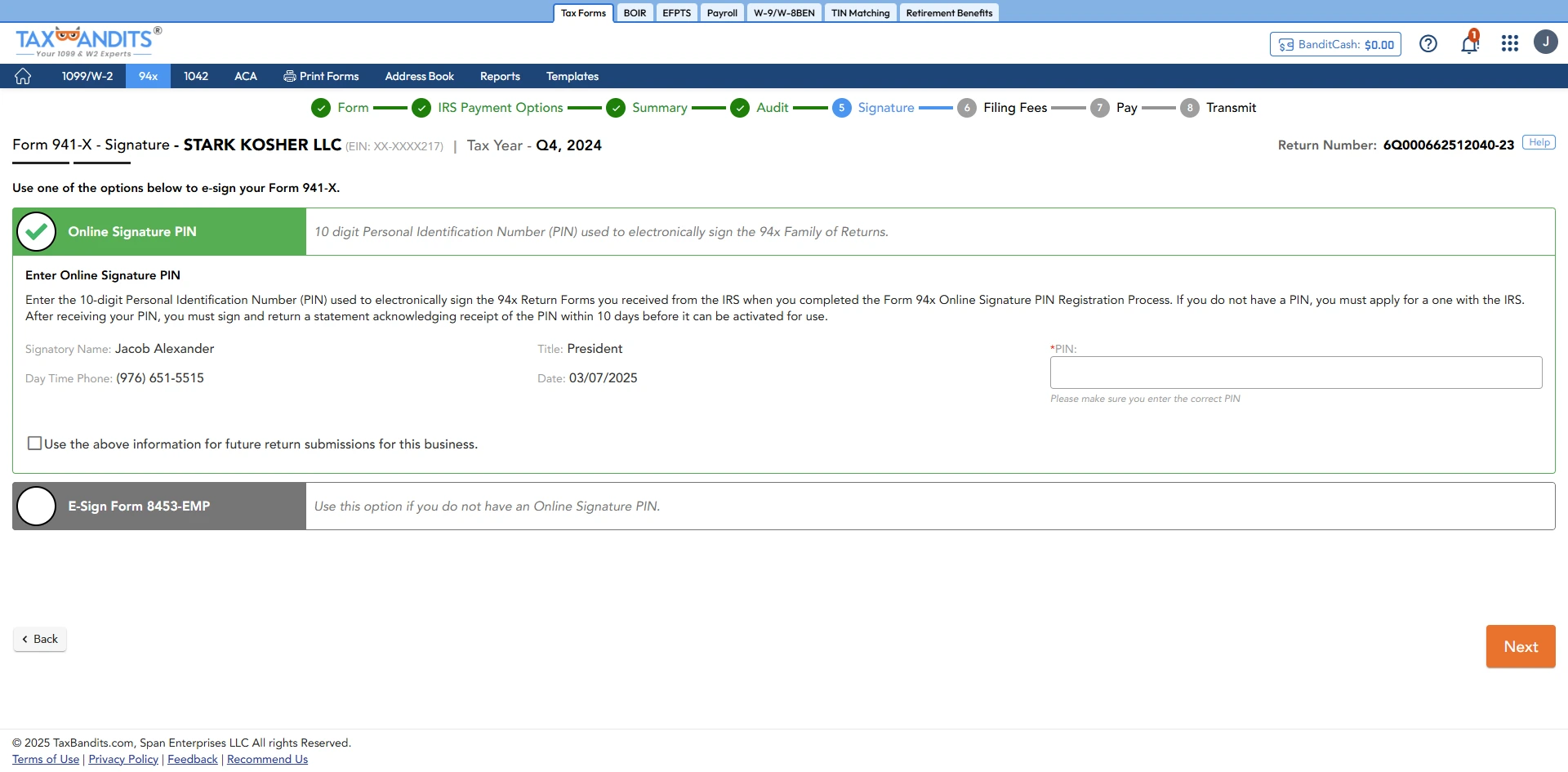Click step 7 Pay circle
1568x772 pixels.
pos(1100,108)
